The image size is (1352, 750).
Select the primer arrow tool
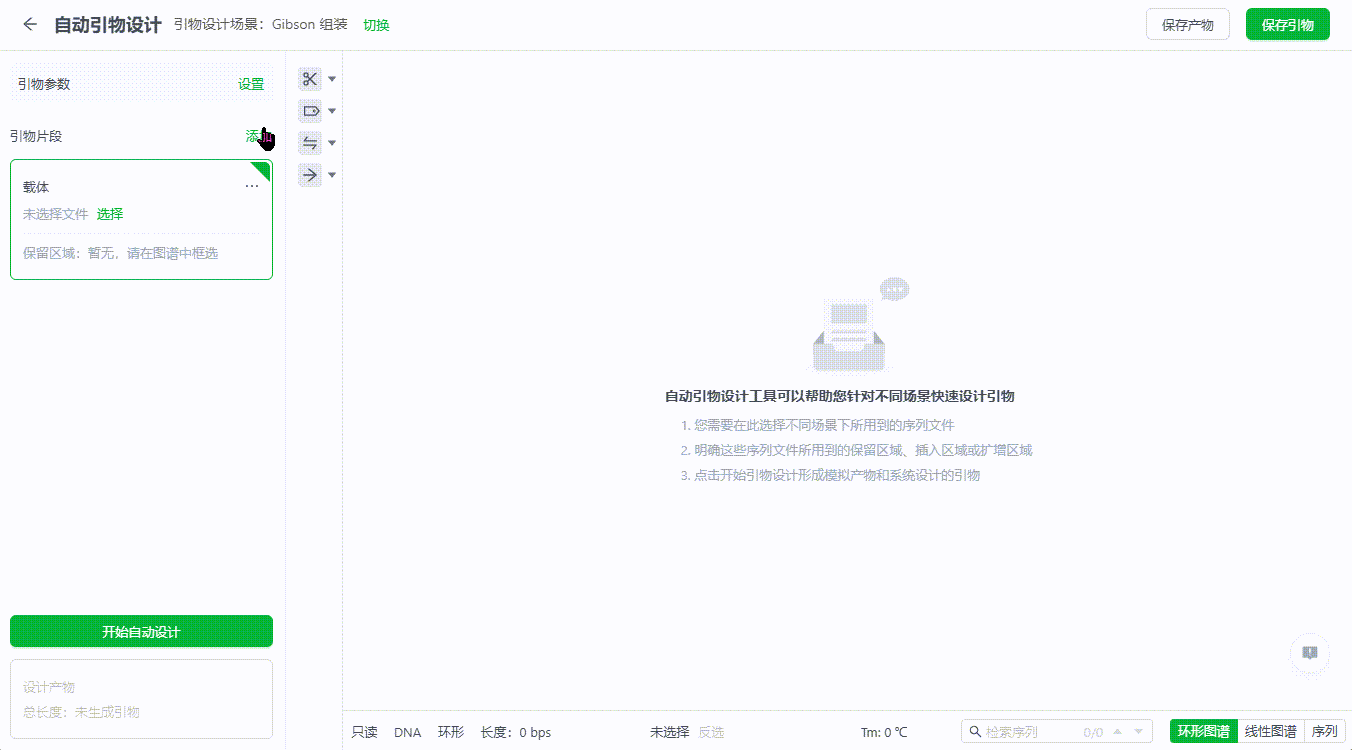click(310, 175)
